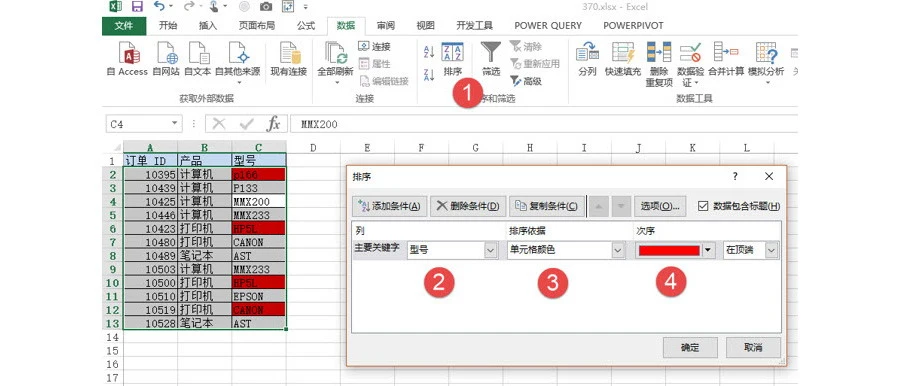
Task: Select column D header
Action: coord(313,148)
